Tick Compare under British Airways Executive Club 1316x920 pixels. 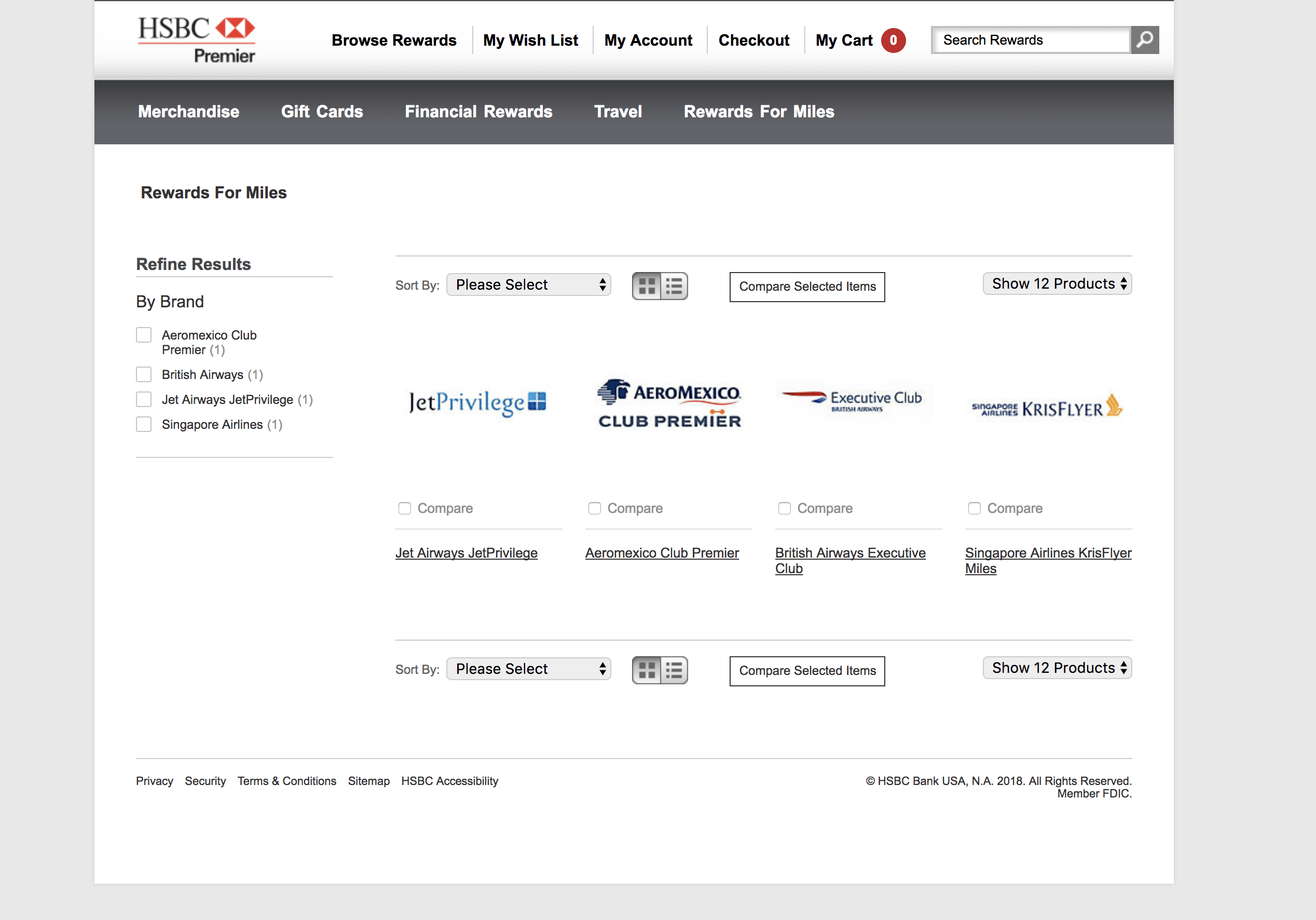pyautogui.click(x=784, y=508)
